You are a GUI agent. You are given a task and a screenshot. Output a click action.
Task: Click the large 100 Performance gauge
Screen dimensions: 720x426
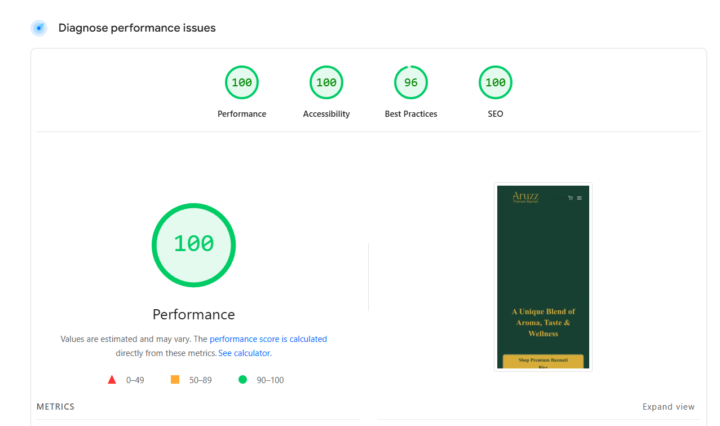pos(194,245)
